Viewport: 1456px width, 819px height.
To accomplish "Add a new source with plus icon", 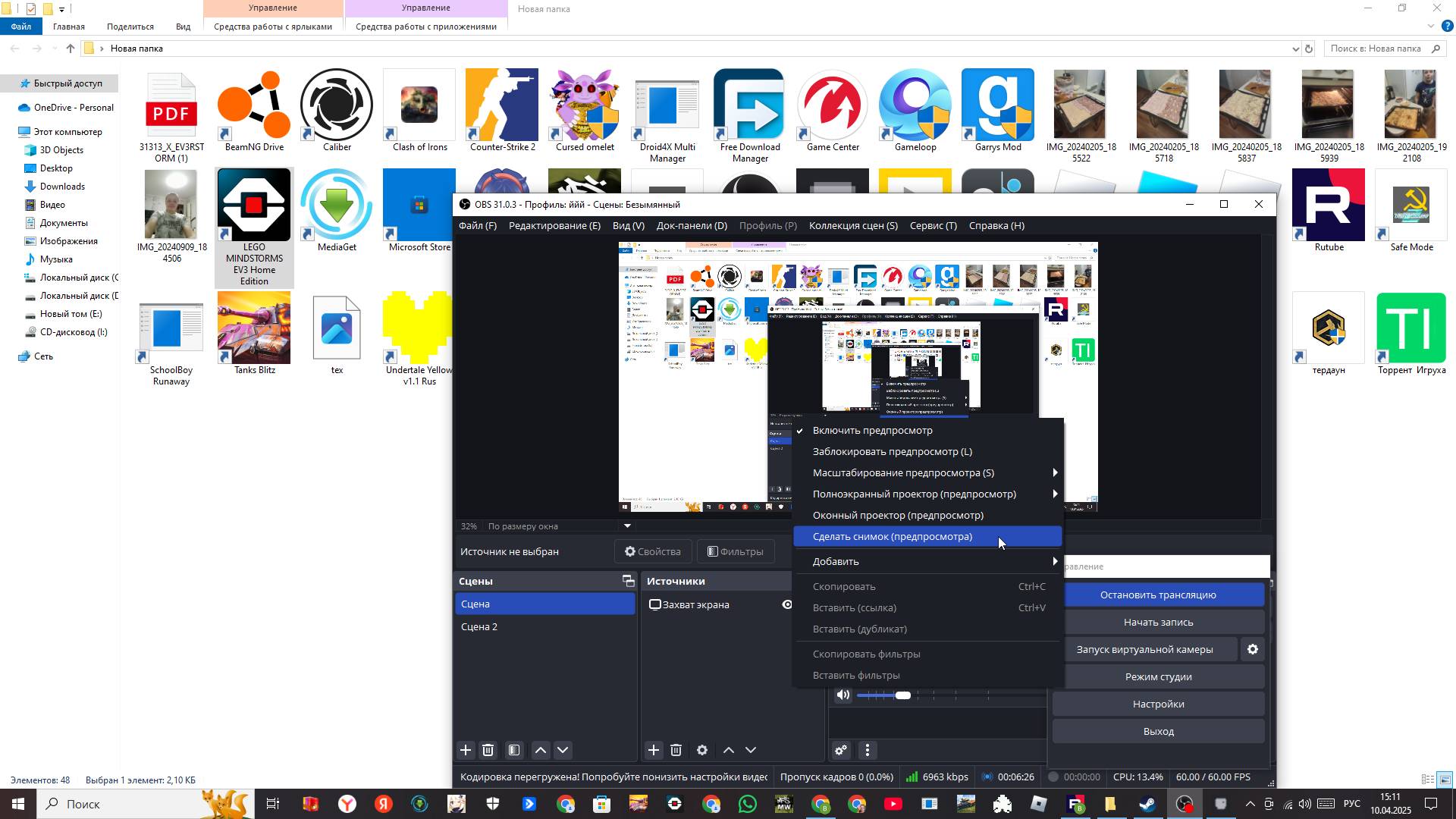I will 654,750.
